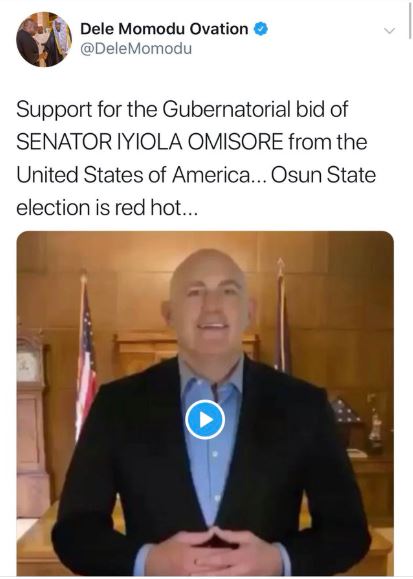
Task: Click the United States of America text
Action: [x=133, y=175]
